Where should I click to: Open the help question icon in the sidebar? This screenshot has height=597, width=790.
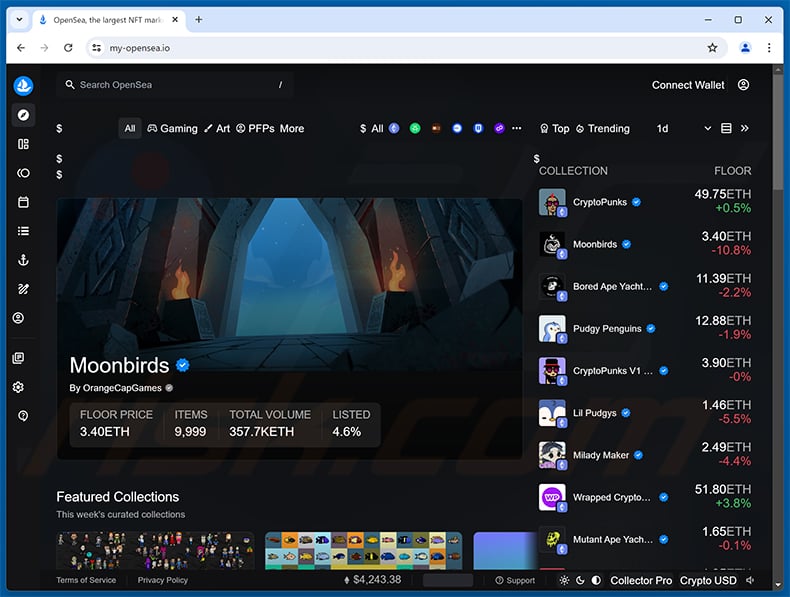coord(23,416)
